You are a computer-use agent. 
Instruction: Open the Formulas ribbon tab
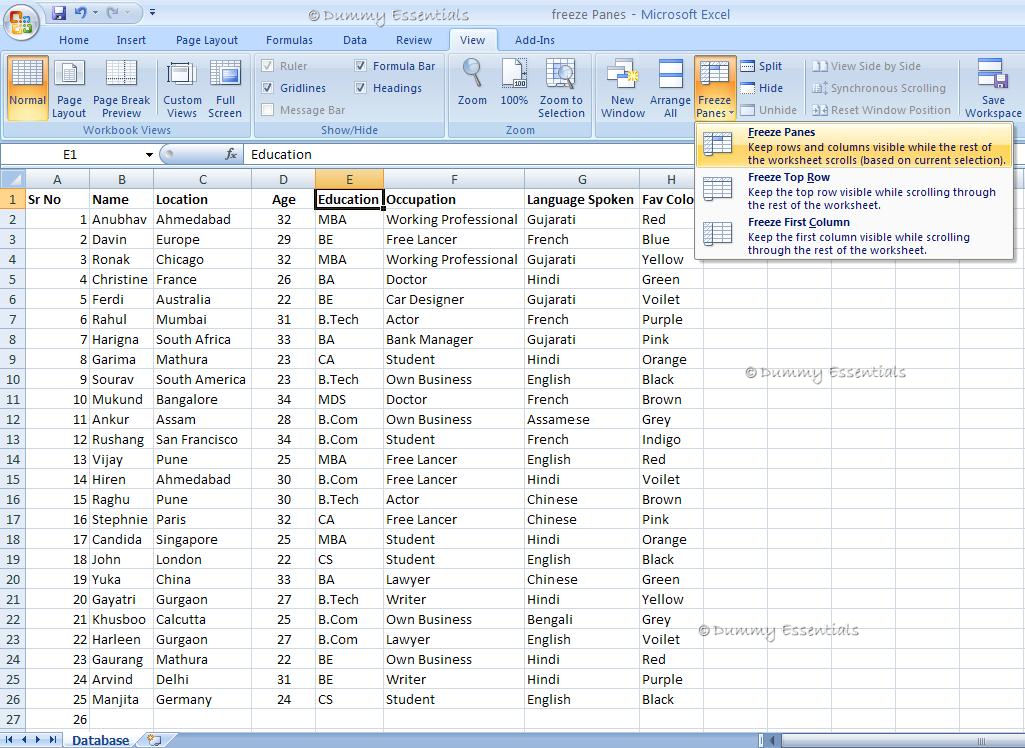[289, 40]
